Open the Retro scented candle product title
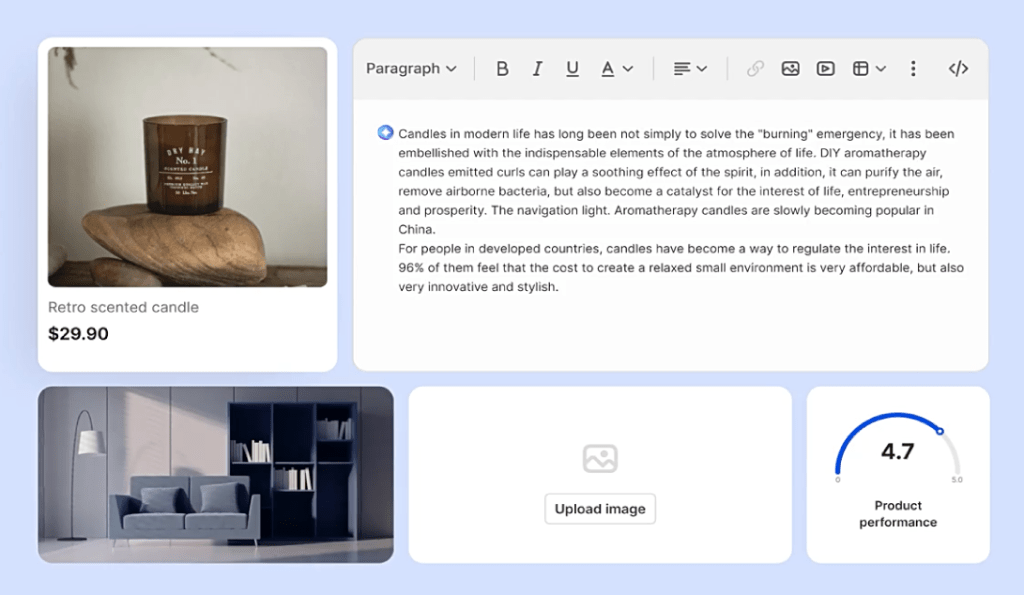Screen dimensions: 1024x595 pos(123,307)
